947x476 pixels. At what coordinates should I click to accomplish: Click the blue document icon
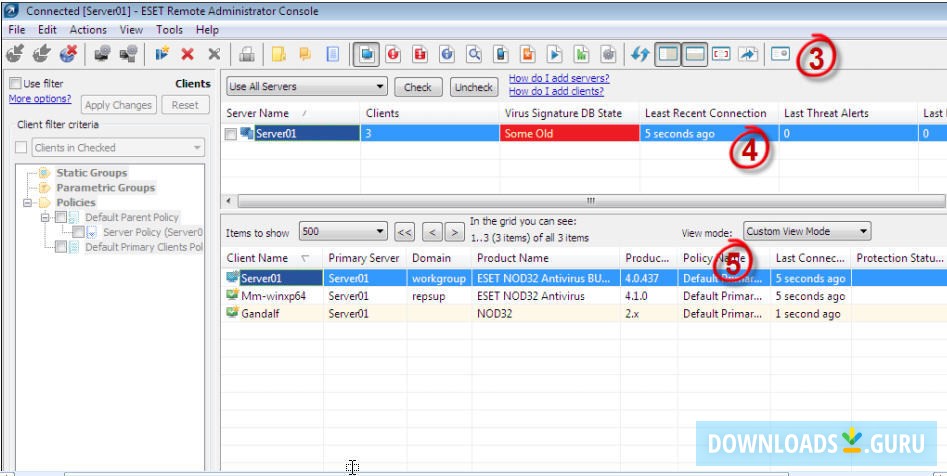click(x=332, y=54)
